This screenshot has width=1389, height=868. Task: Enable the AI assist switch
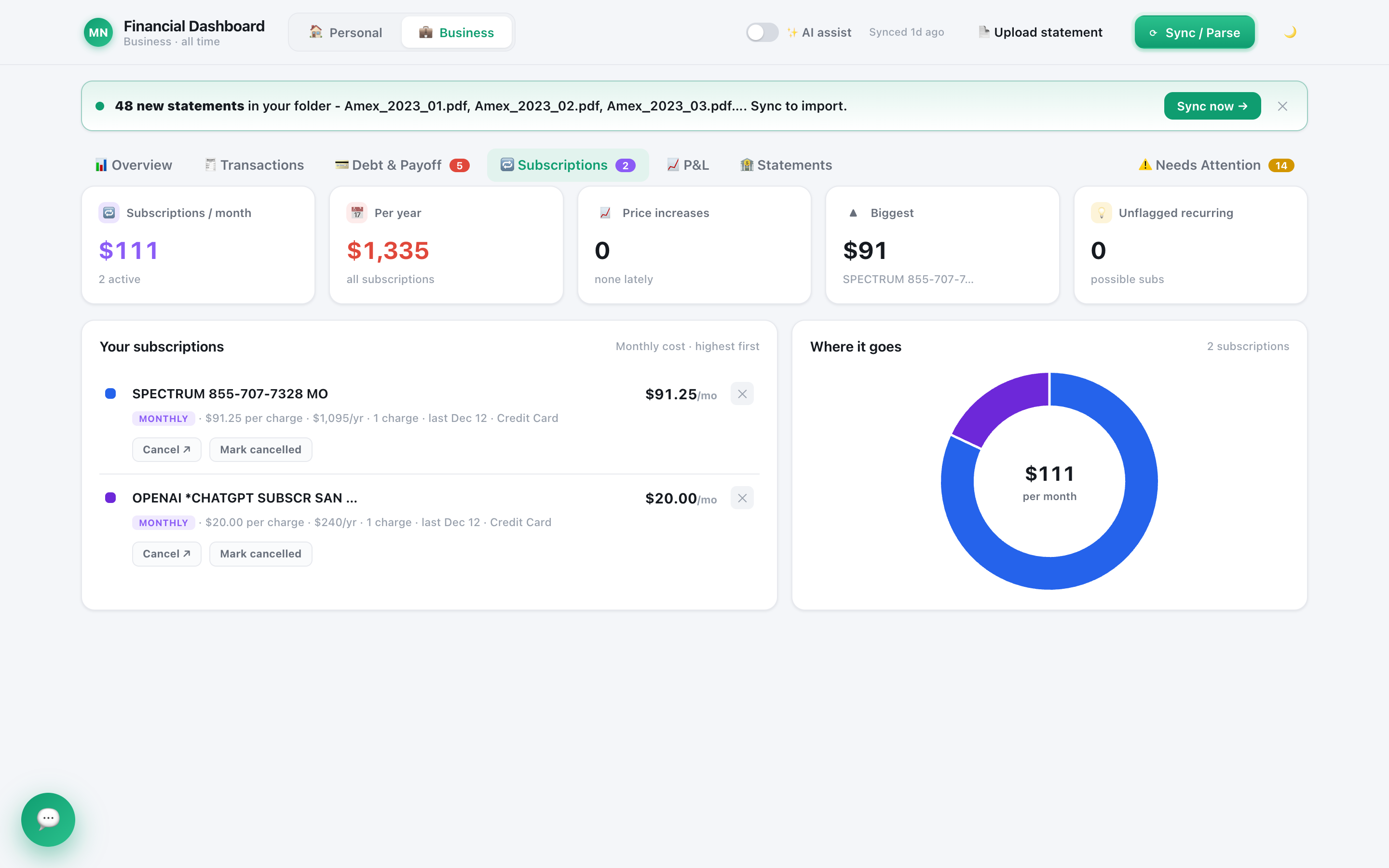pyautogui.click(x=762, y=32)
